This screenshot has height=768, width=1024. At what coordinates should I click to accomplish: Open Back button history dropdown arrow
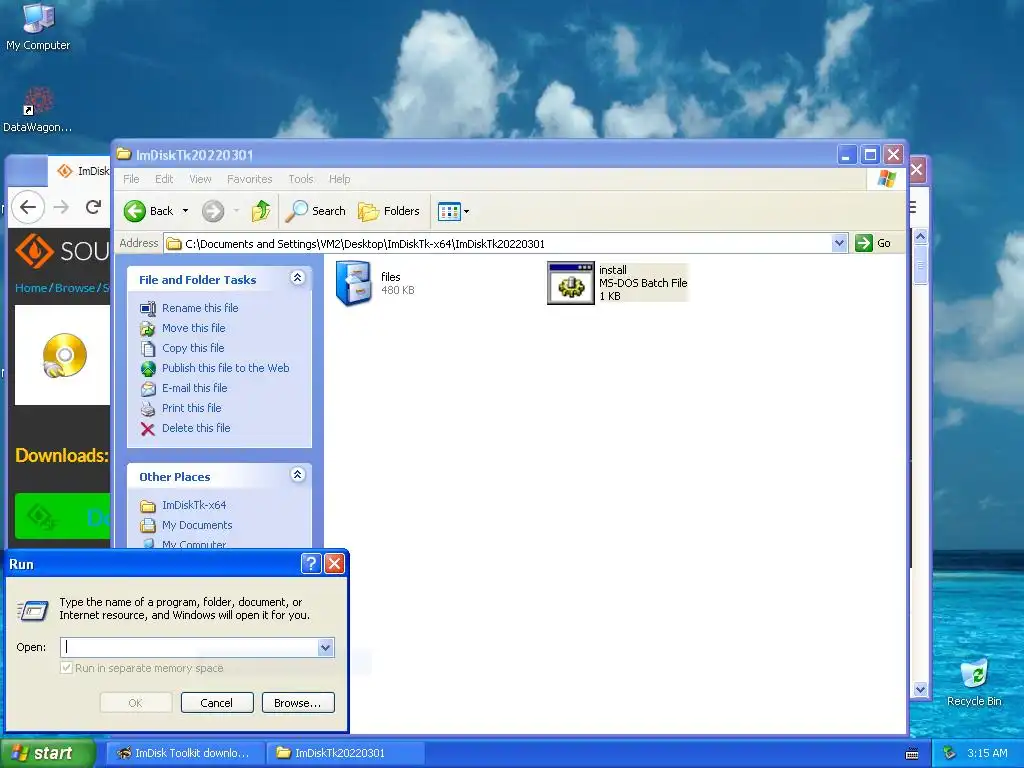[x=185, y=211]
